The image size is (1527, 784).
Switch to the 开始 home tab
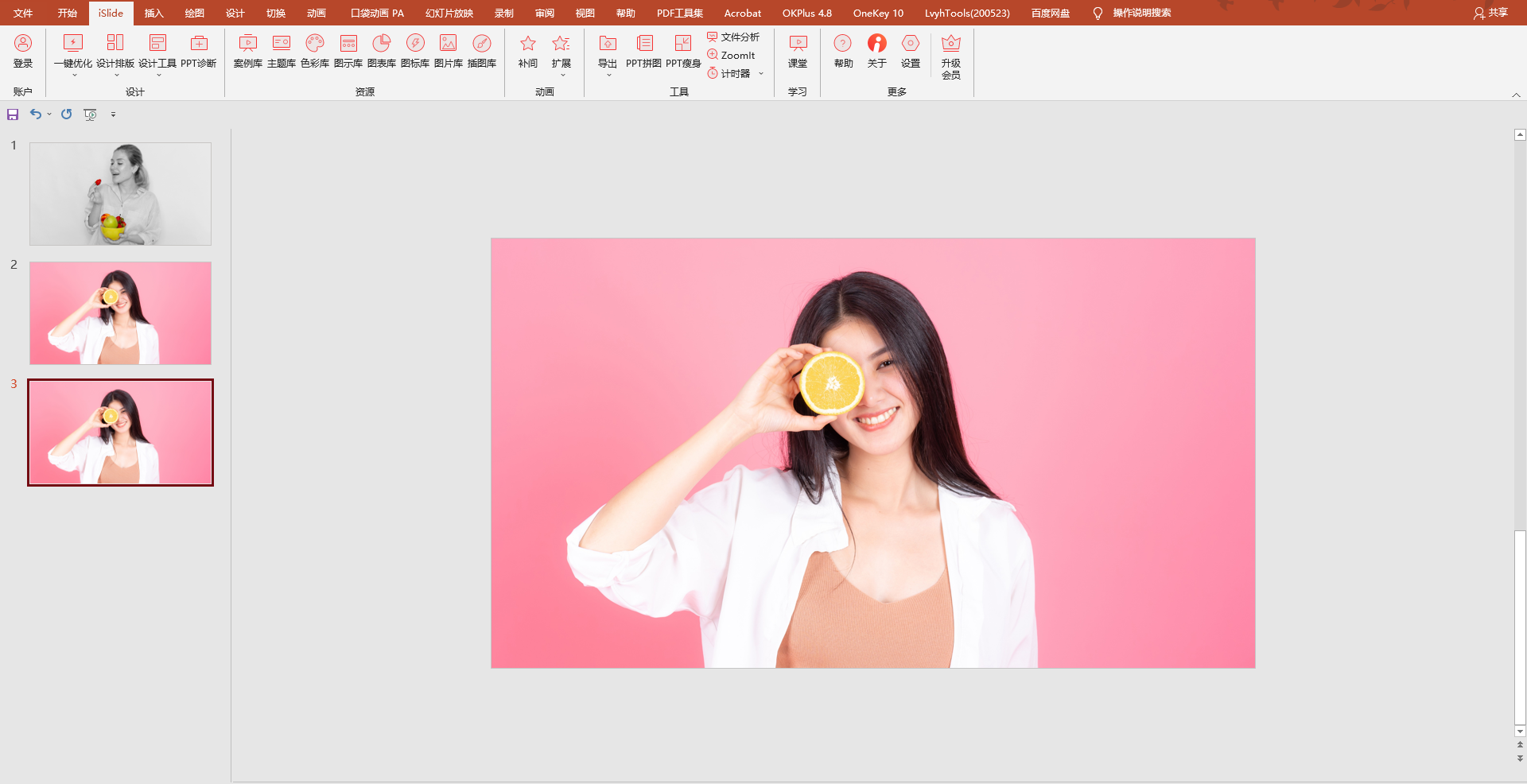click(x=68, y=13)
